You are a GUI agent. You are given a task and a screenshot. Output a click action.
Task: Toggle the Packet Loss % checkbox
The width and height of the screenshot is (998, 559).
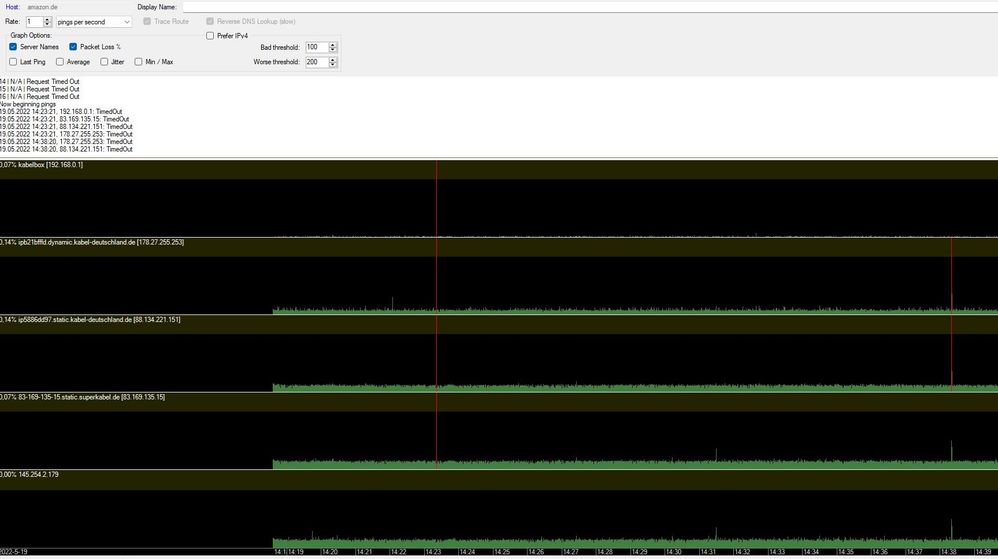(73, 47)
